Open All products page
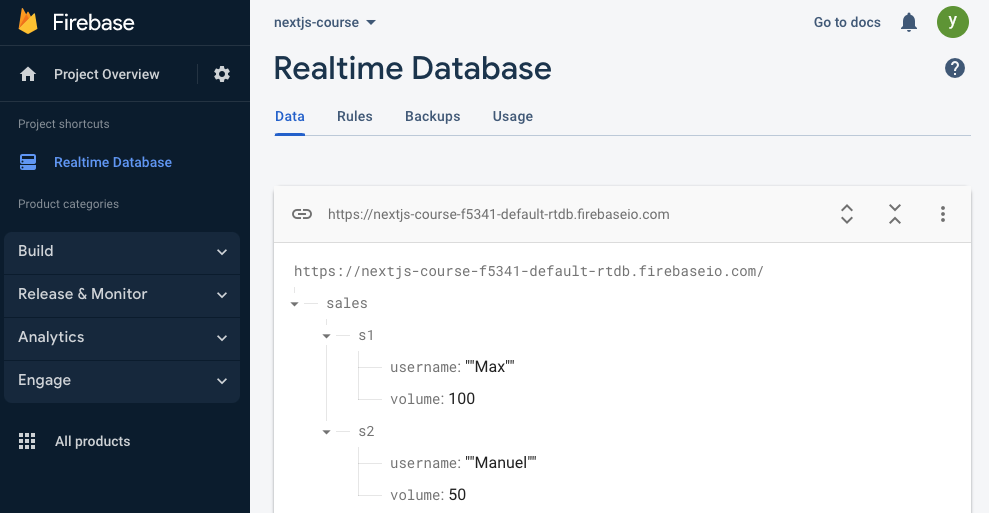The width and height of the screenshot is (989, 513). 93,441
